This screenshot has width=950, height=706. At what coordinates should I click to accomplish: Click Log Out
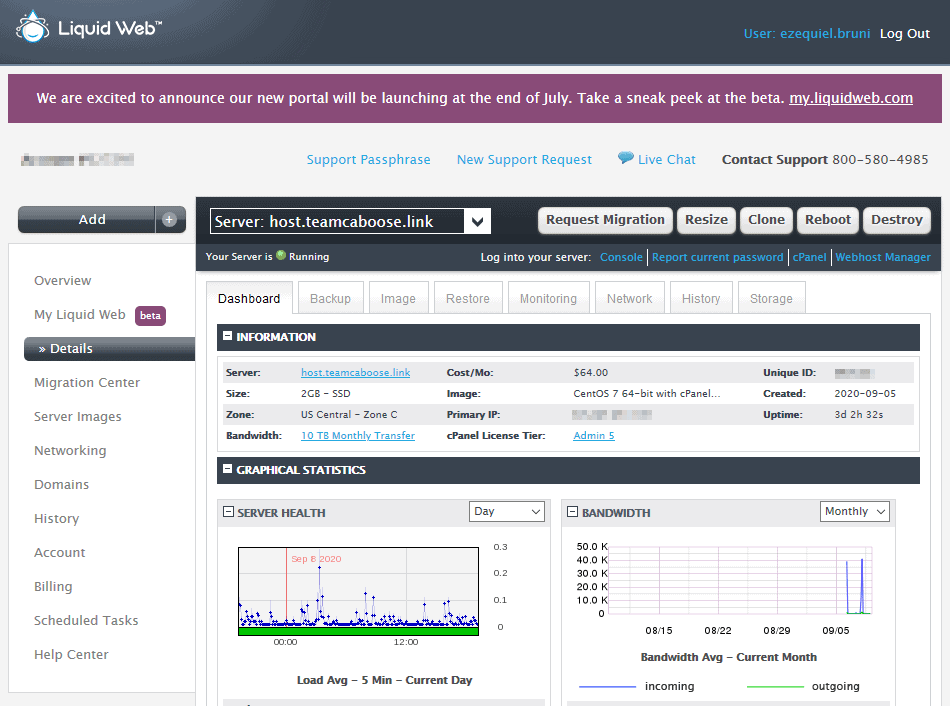click(x=905, y=34)
